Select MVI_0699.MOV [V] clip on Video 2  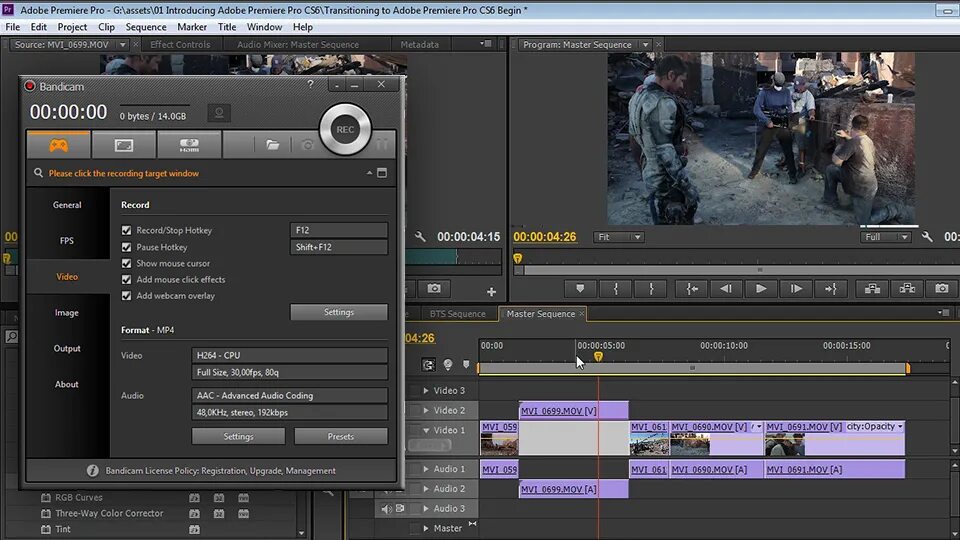[574, 410]
